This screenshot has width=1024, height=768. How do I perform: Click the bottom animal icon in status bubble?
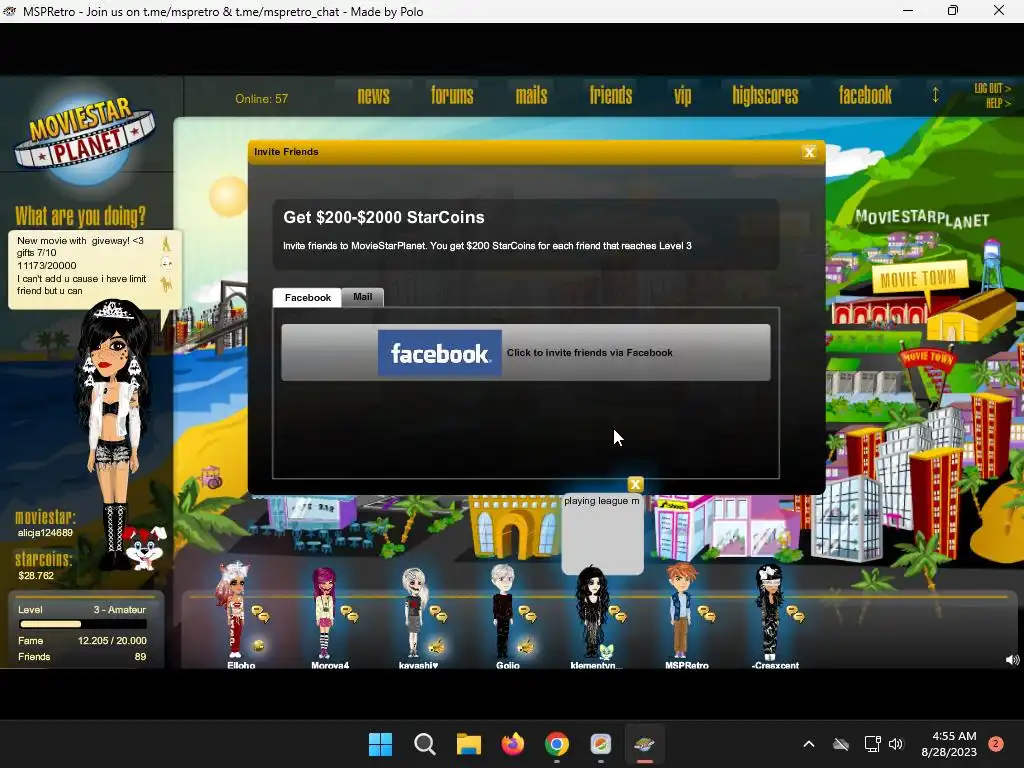166,284
